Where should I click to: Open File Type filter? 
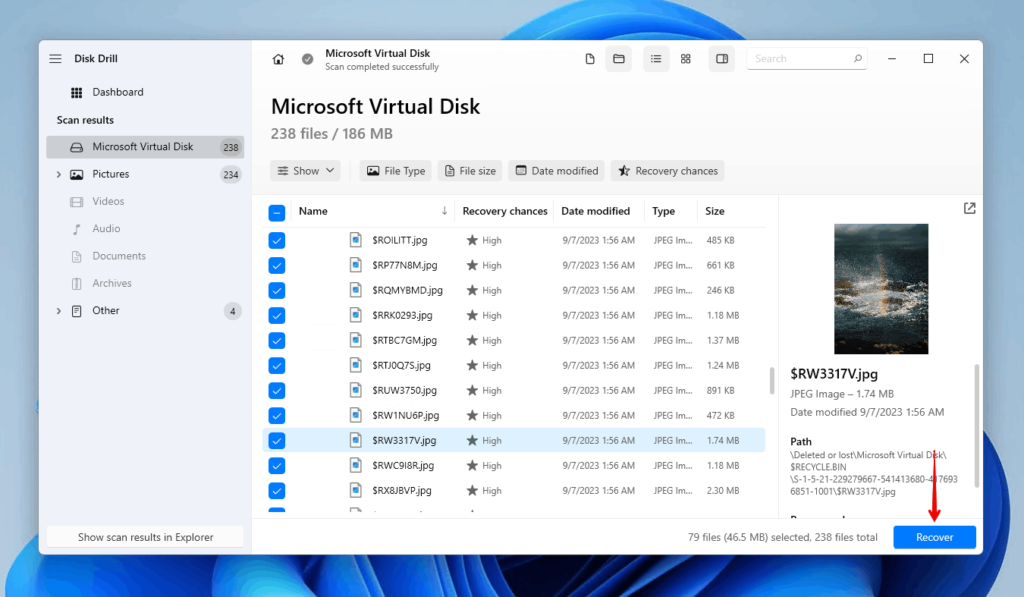click(x=396, y=170)
